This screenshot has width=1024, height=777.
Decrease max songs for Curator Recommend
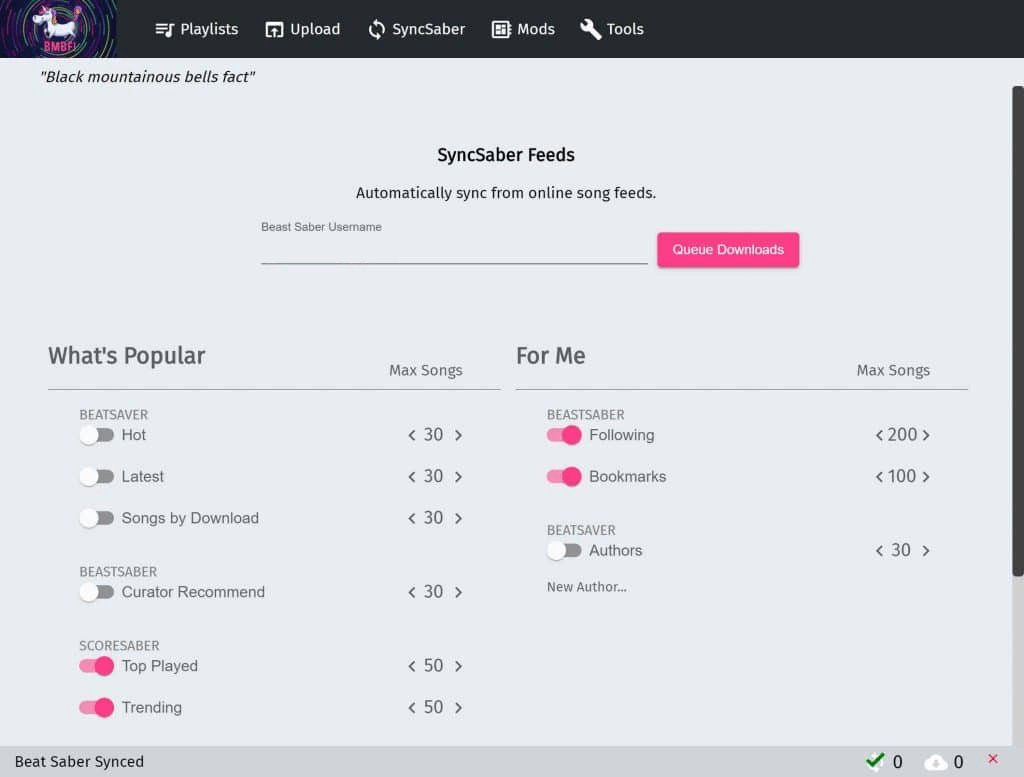click(x=411, y=592)
